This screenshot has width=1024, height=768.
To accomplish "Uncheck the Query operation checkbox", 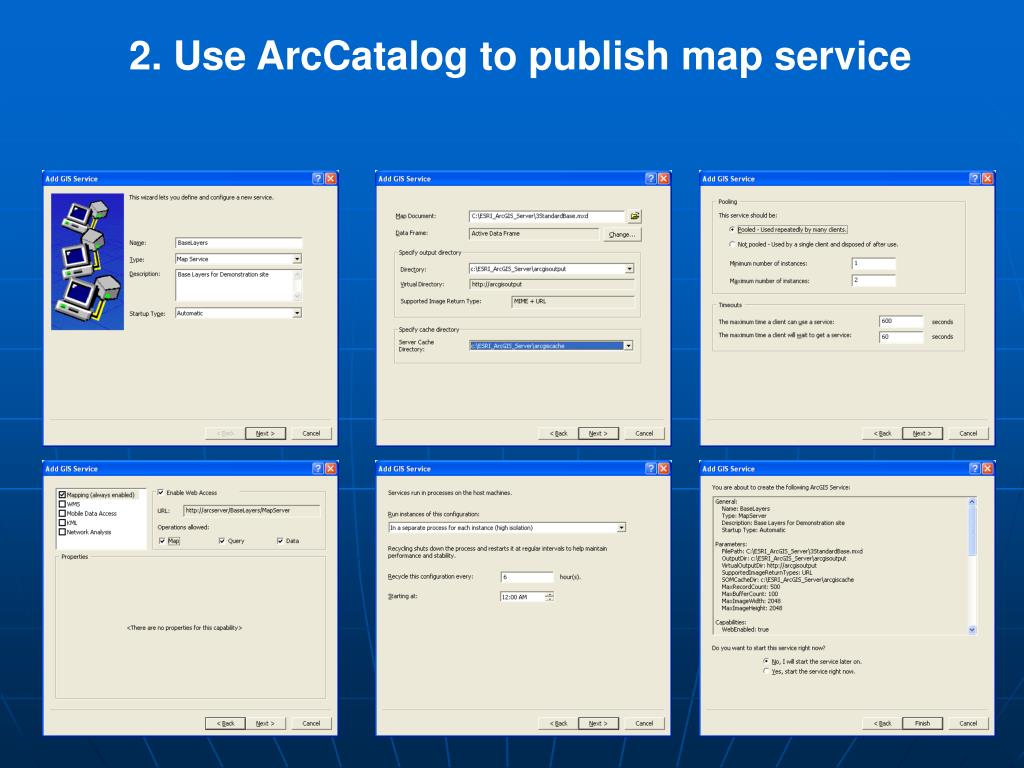I will click(221, 541).
